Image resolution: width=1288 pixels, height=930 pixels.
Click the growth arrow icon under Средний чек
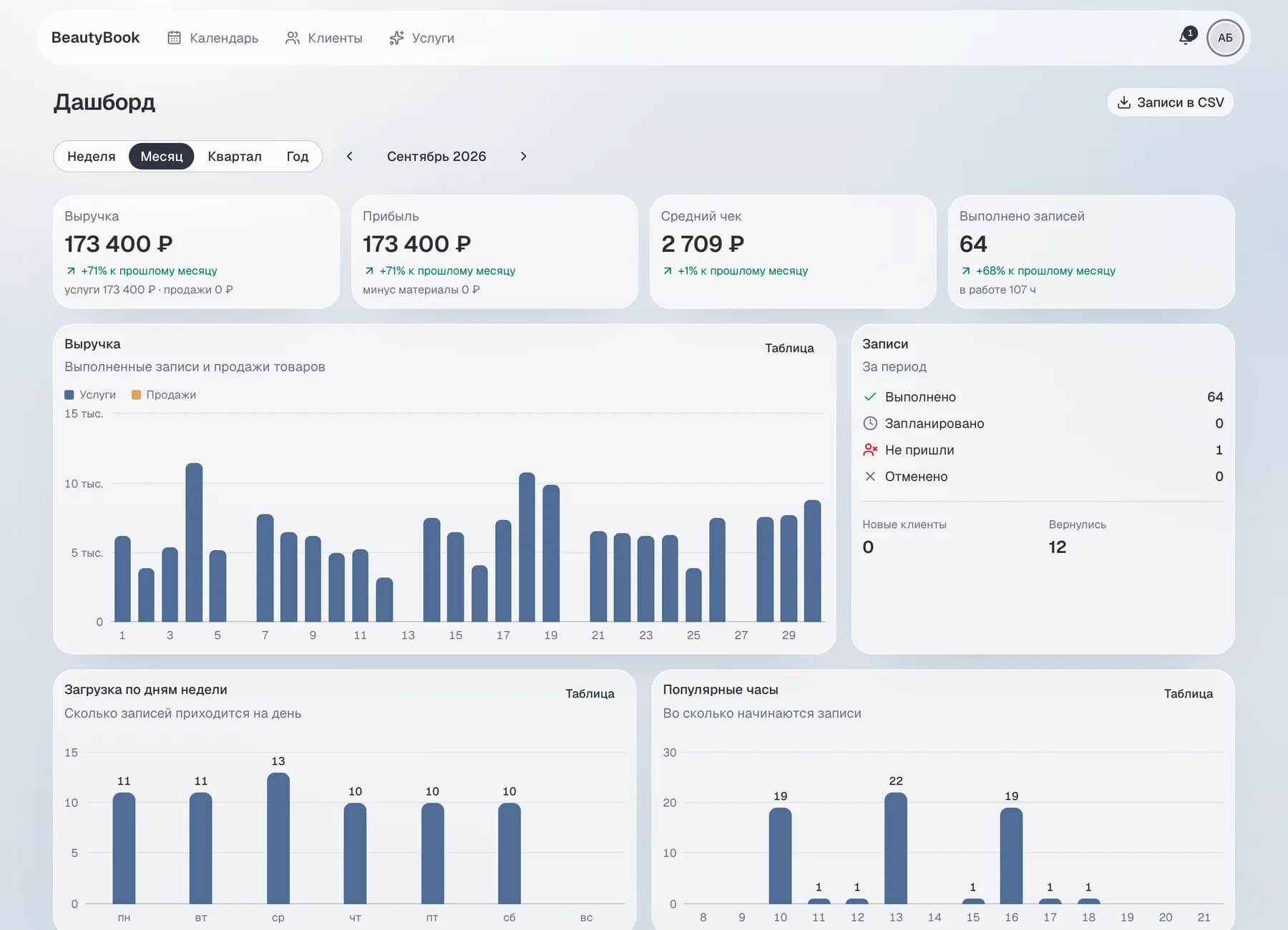[x=668, y=271]
